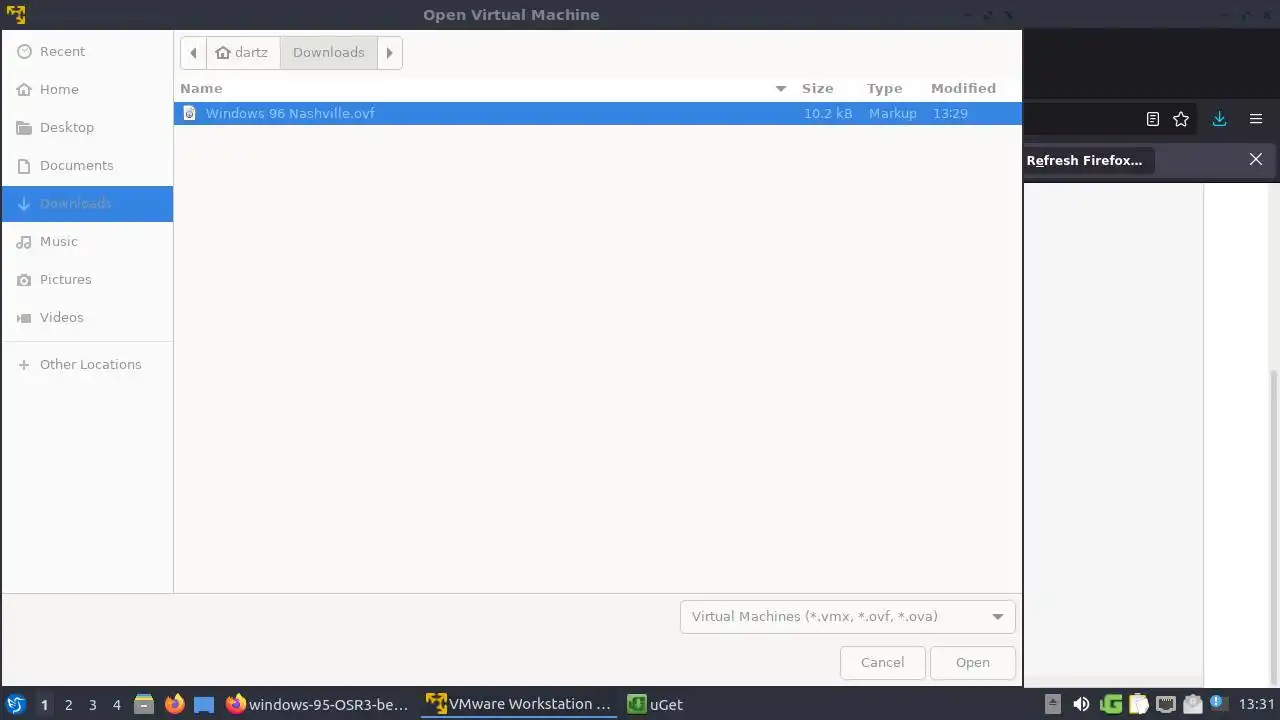The width and height of the screenshot is (1280, 720).
Task: Click the 13:29 modified time cell
Action: (x=950, y=113)
